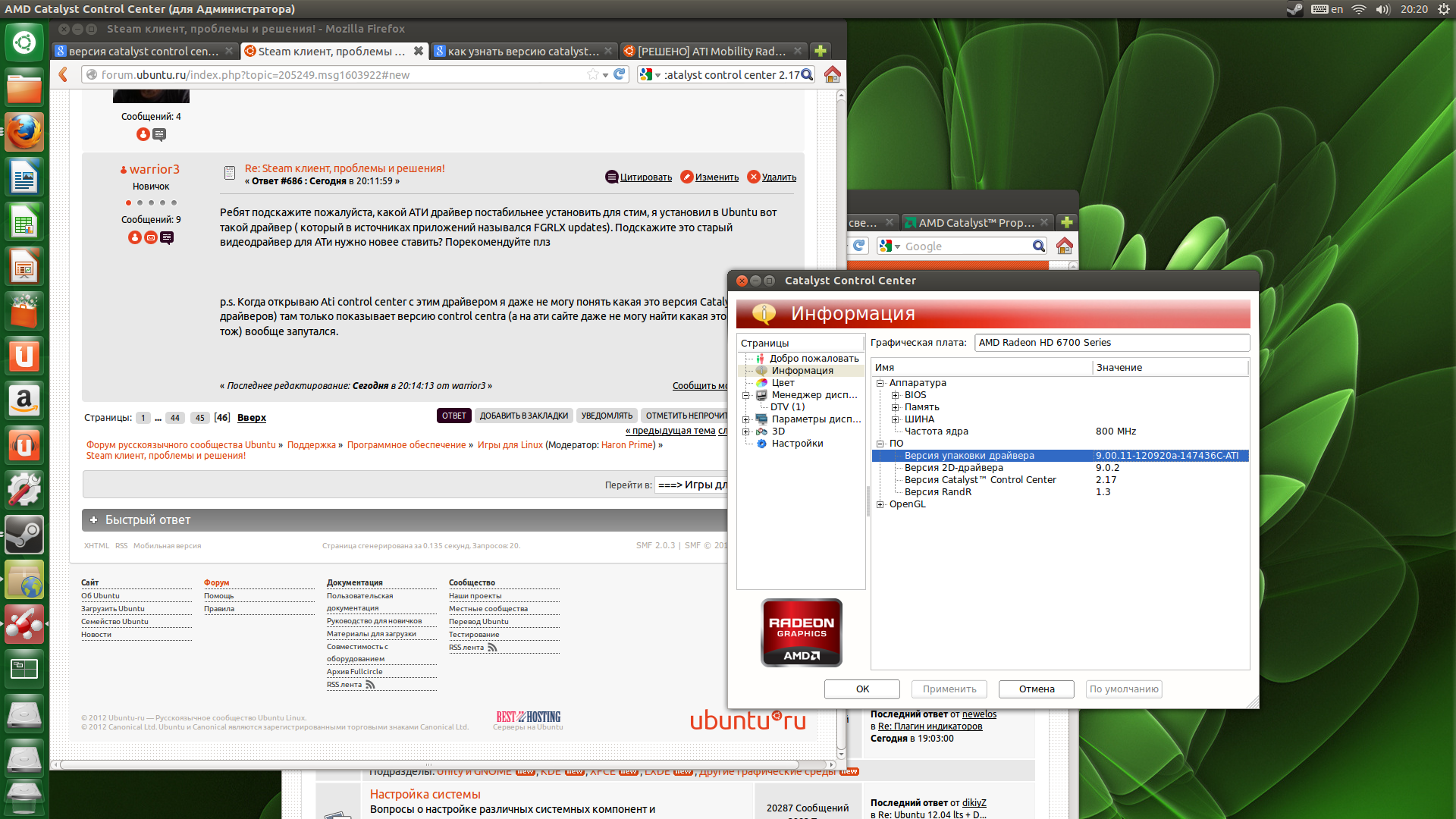This screenshot has height=819, width=1456.
Task: Click ОТВЕТ button on forum
Action: point(454,416)
